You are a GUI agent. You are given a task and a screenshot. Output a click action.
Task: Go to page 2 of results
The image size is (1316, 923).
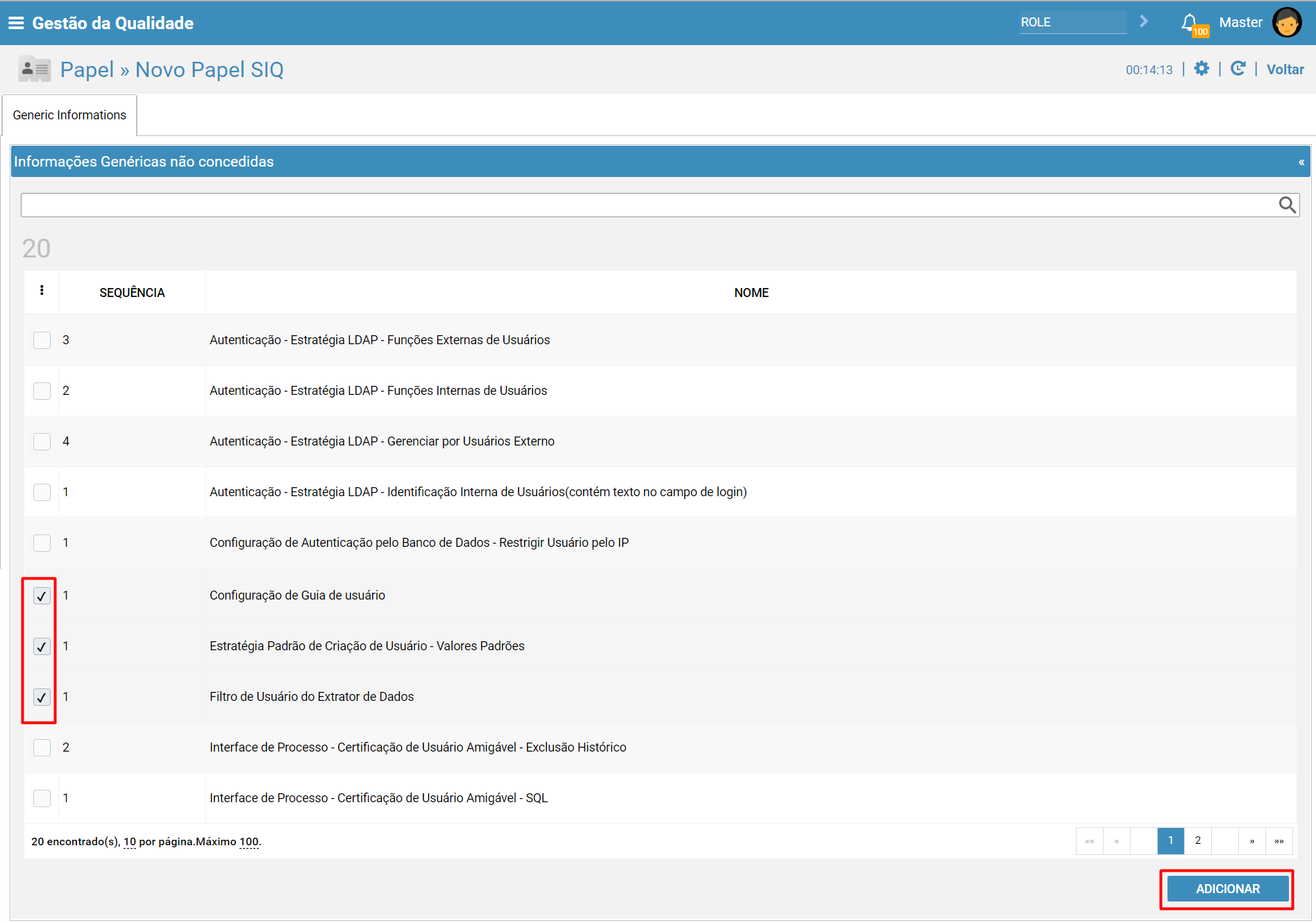pos(1198,840)
